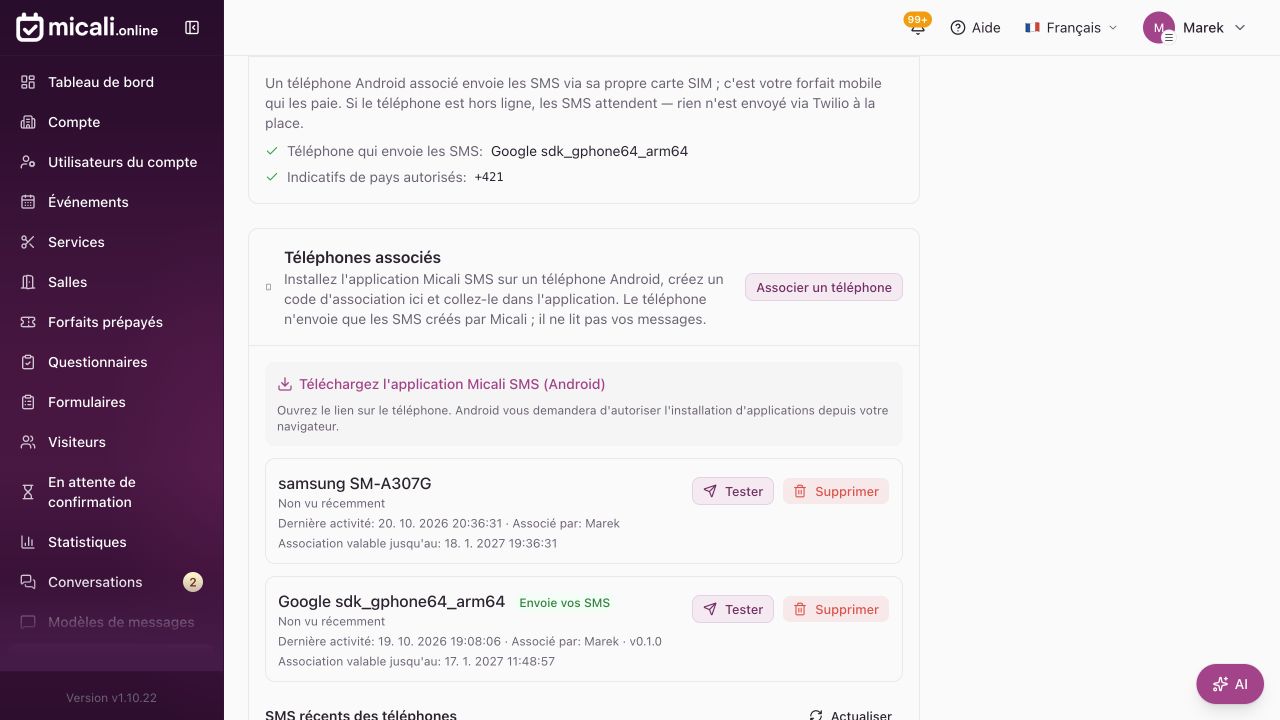Click the Forfaits prépayés ticket icon
Screen dimensions: 1280x720
click(28, 322)
